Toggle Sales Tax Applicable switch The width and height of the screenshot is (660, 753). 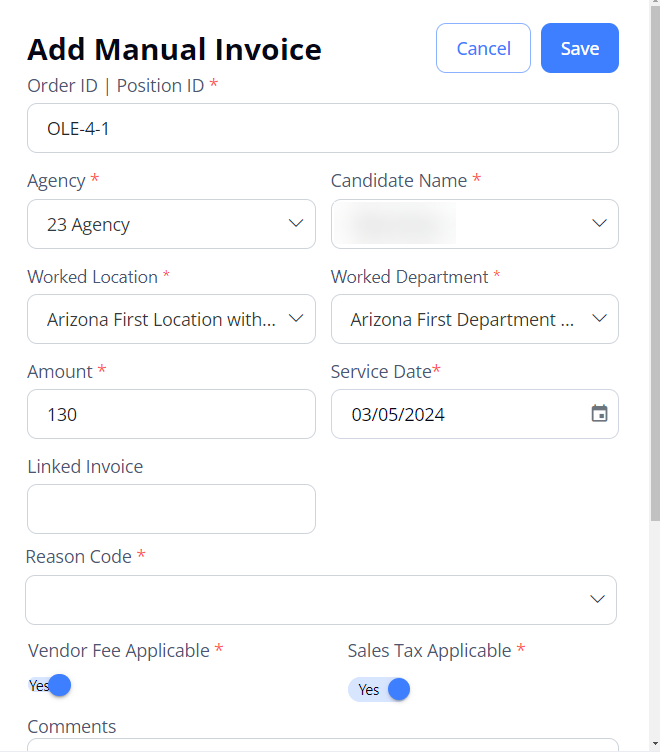pyautogui.click(x=379, y=690)
